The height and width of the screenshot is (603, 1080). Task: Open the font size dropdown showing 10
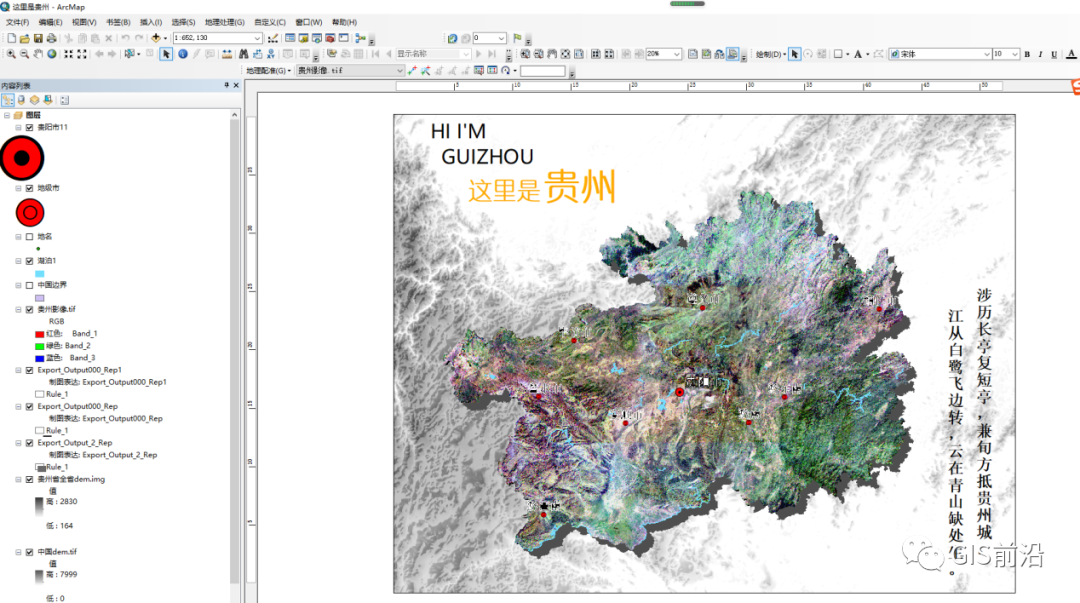pyautogui.click(x=1015, y=54)
